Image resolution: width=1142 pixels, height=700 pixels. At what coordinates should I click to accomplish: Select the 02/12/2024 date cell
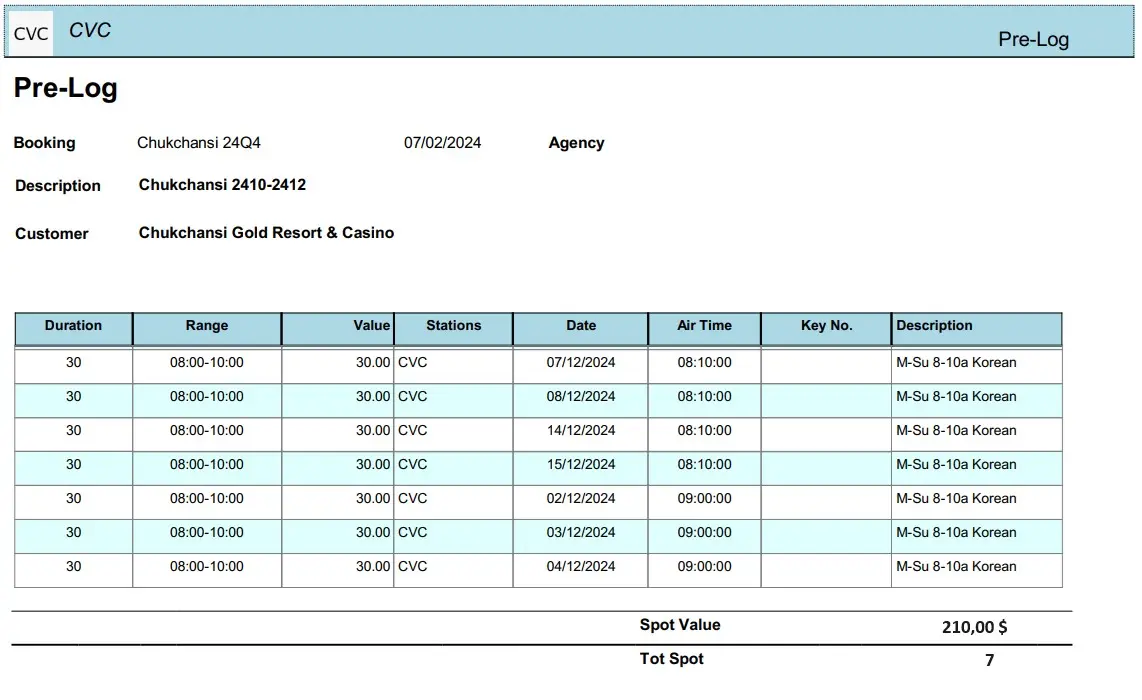click(580, 499)
